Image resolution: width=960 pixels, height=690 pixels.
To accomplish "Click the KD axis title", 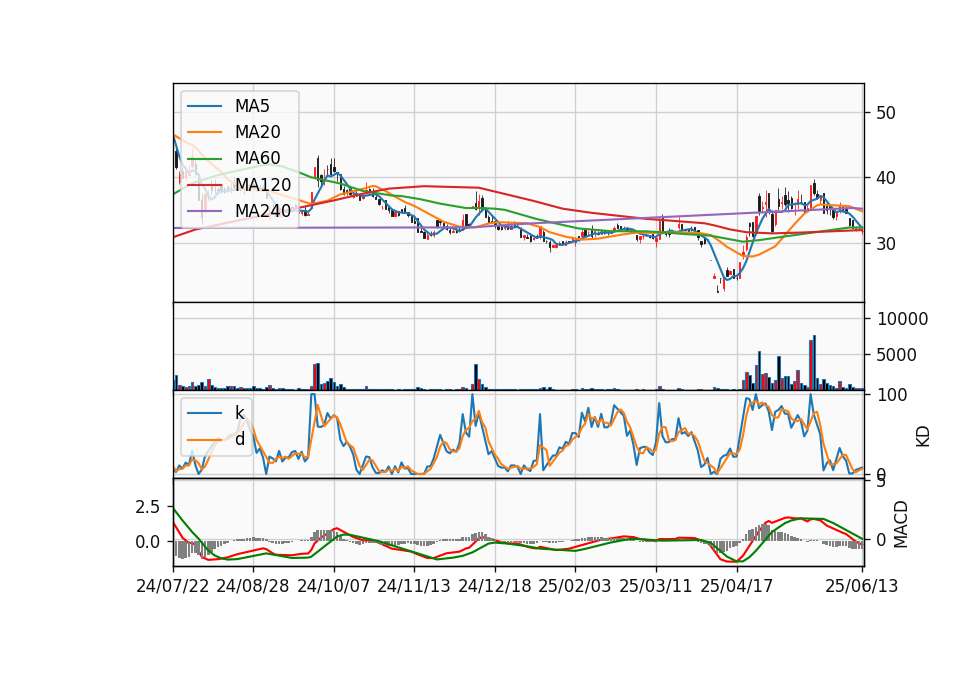I will 923,437.
